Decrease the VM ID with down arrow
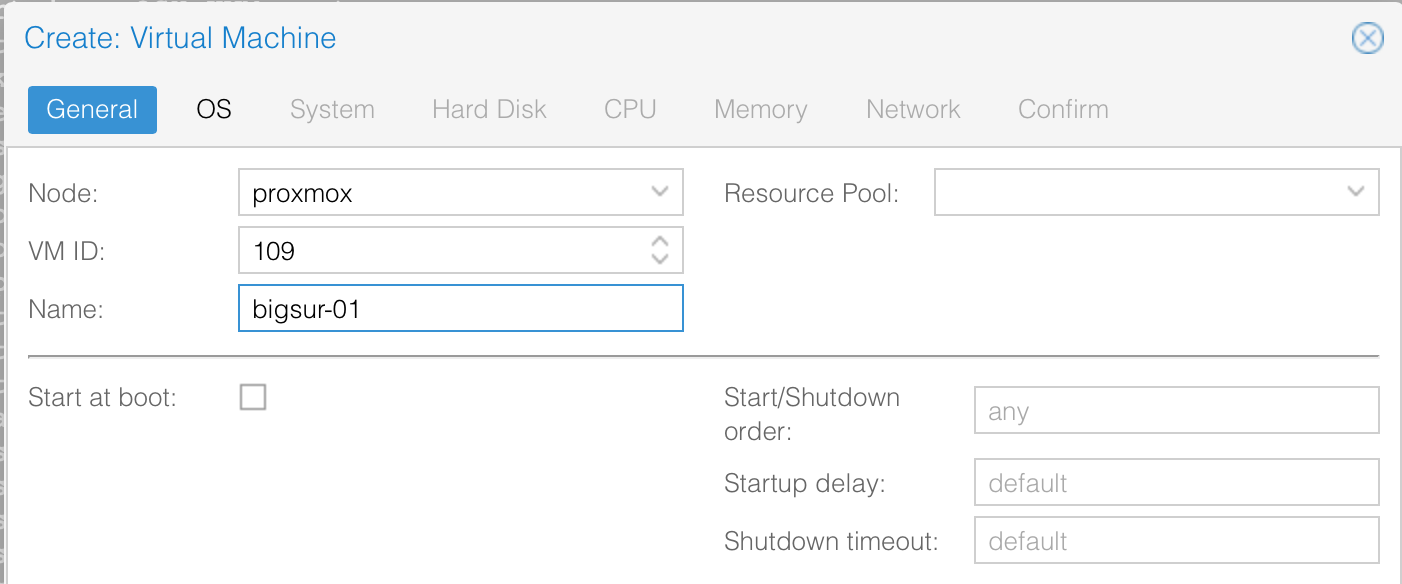Viewport: 1402px width, 584px height. tap(659, 258)
